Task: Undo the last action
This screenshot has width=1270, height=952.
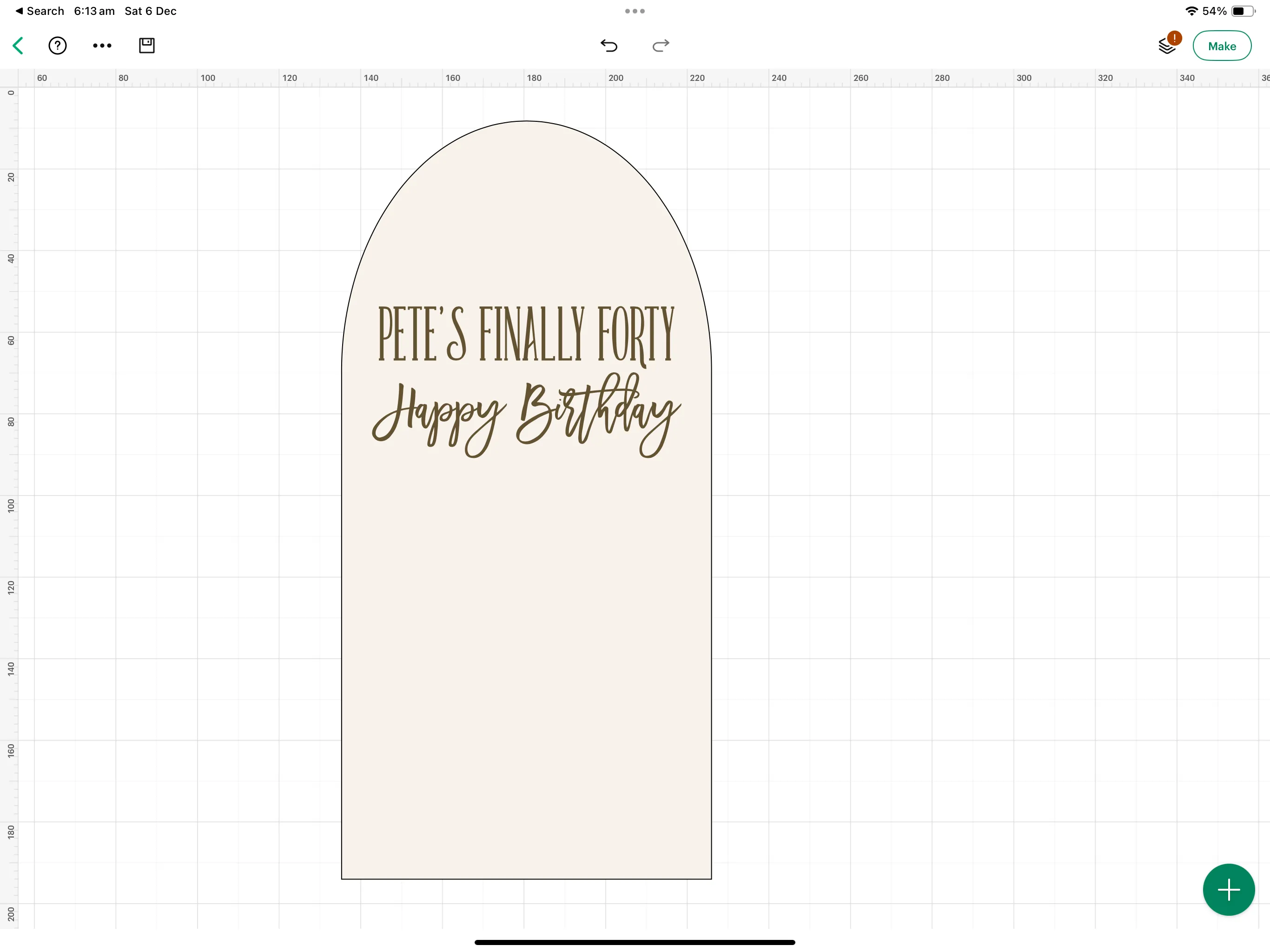Action: click(x=609, y=46)
